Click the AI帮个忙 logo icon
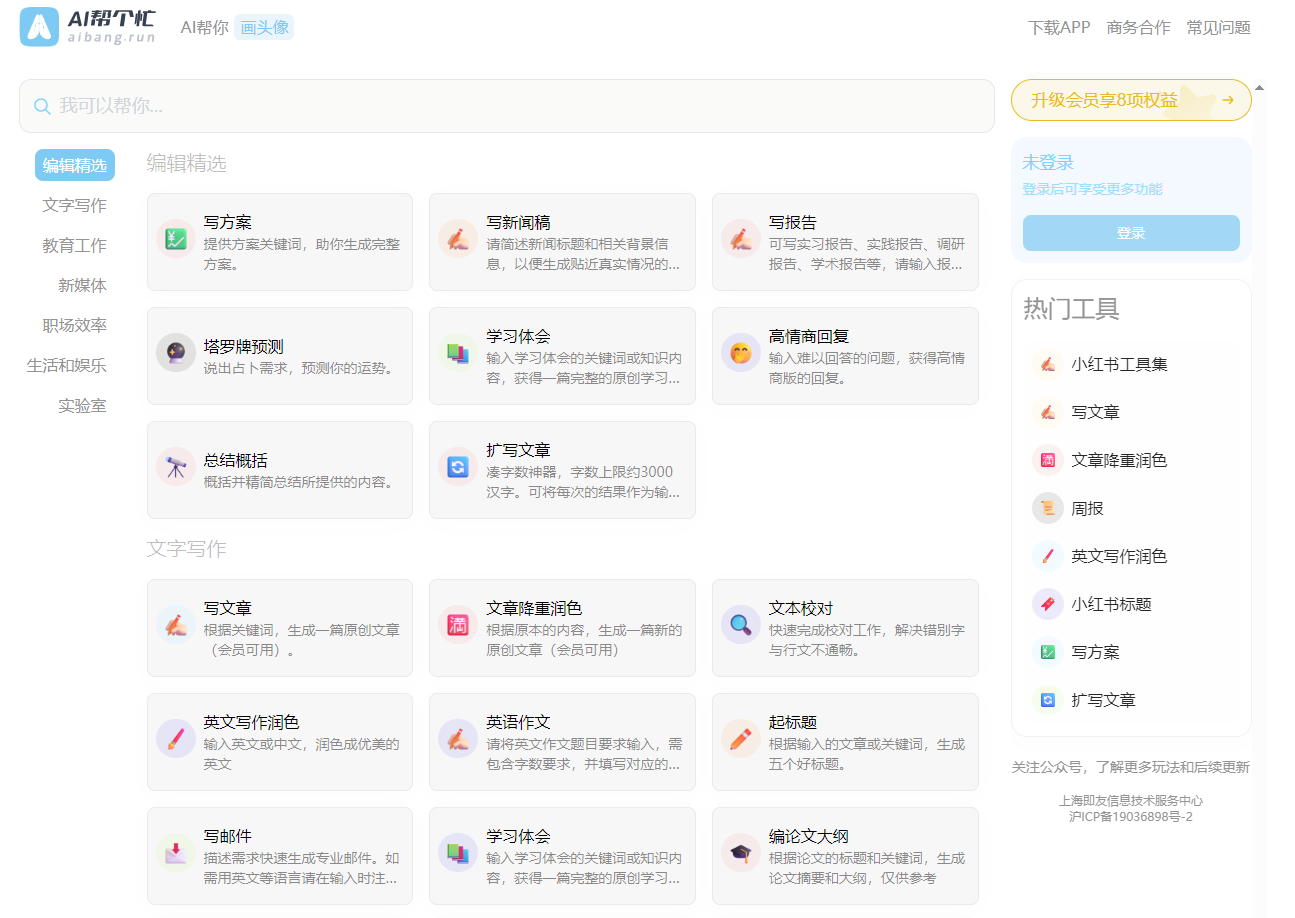Image resolution: width=1295 pixels, height=918 pixels. pyautogui.click(x=40, y=27)
